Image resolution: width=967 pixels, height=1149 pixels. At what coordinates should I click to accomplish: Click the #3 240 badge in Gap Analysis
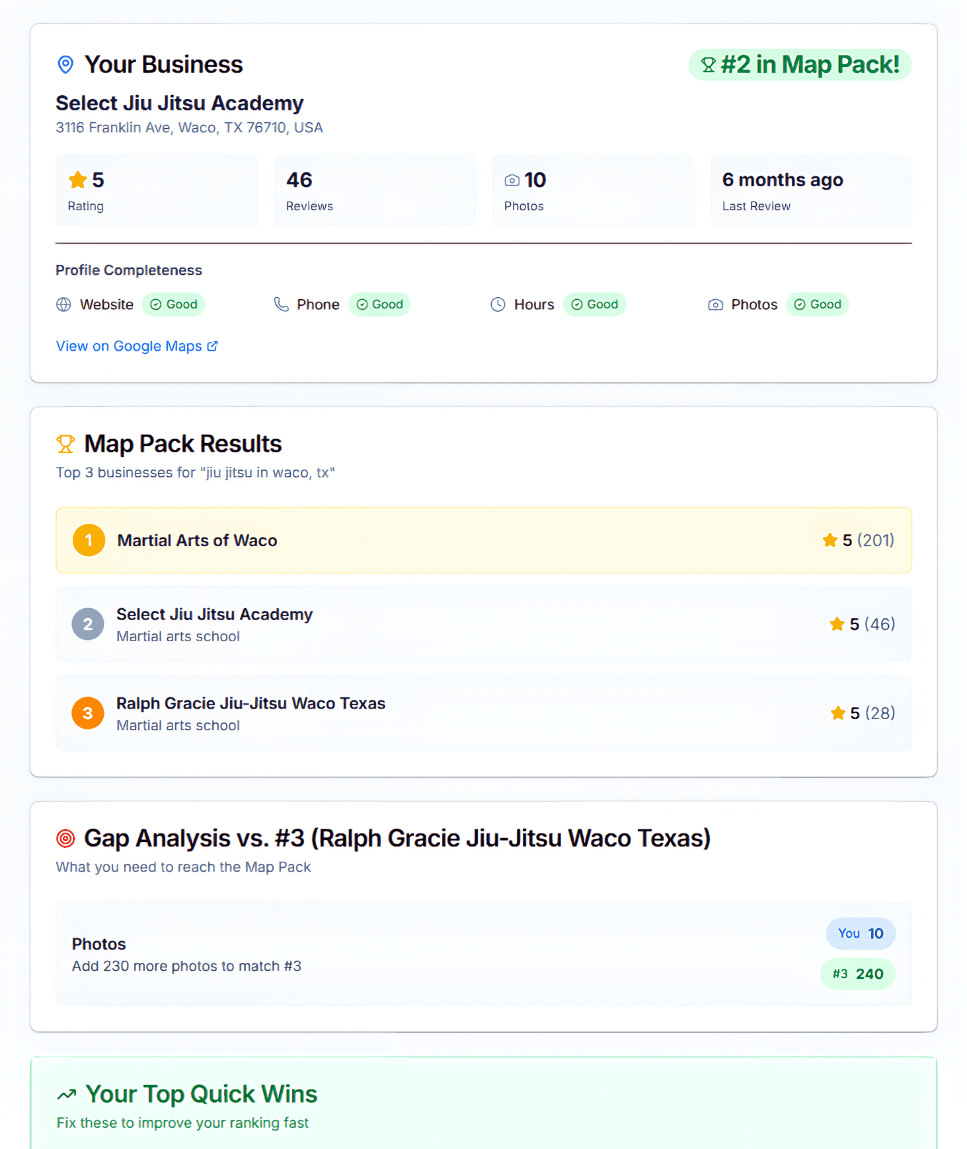pyautogui.click(x=857, y=973)
